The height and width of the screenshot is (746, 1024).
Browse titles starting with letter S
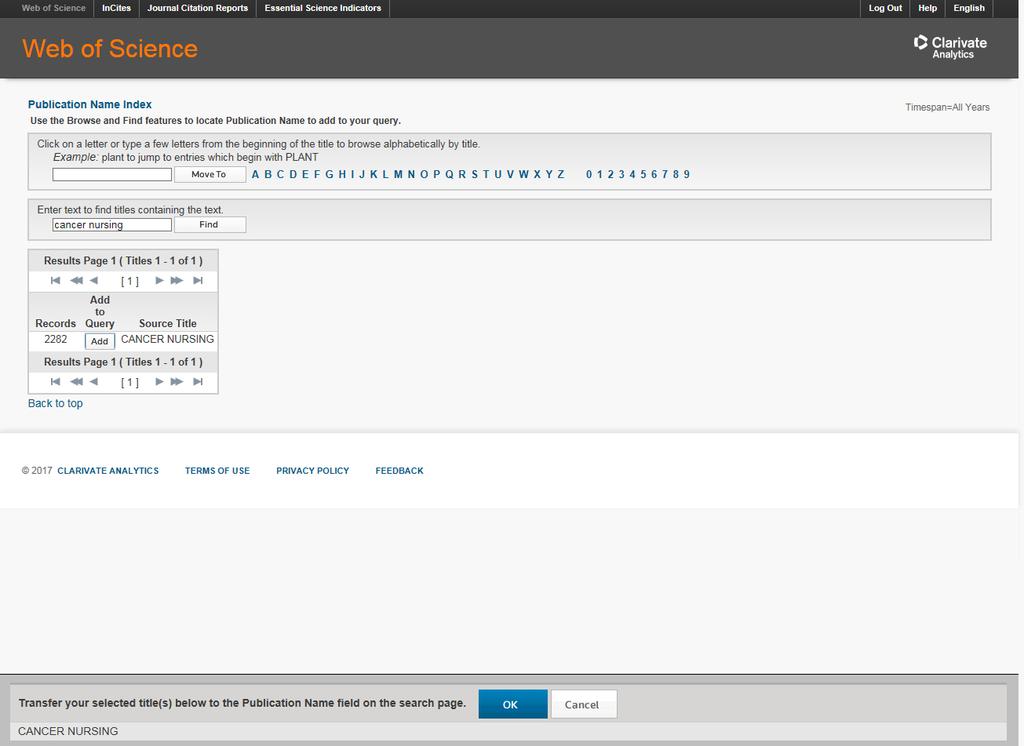474,174
